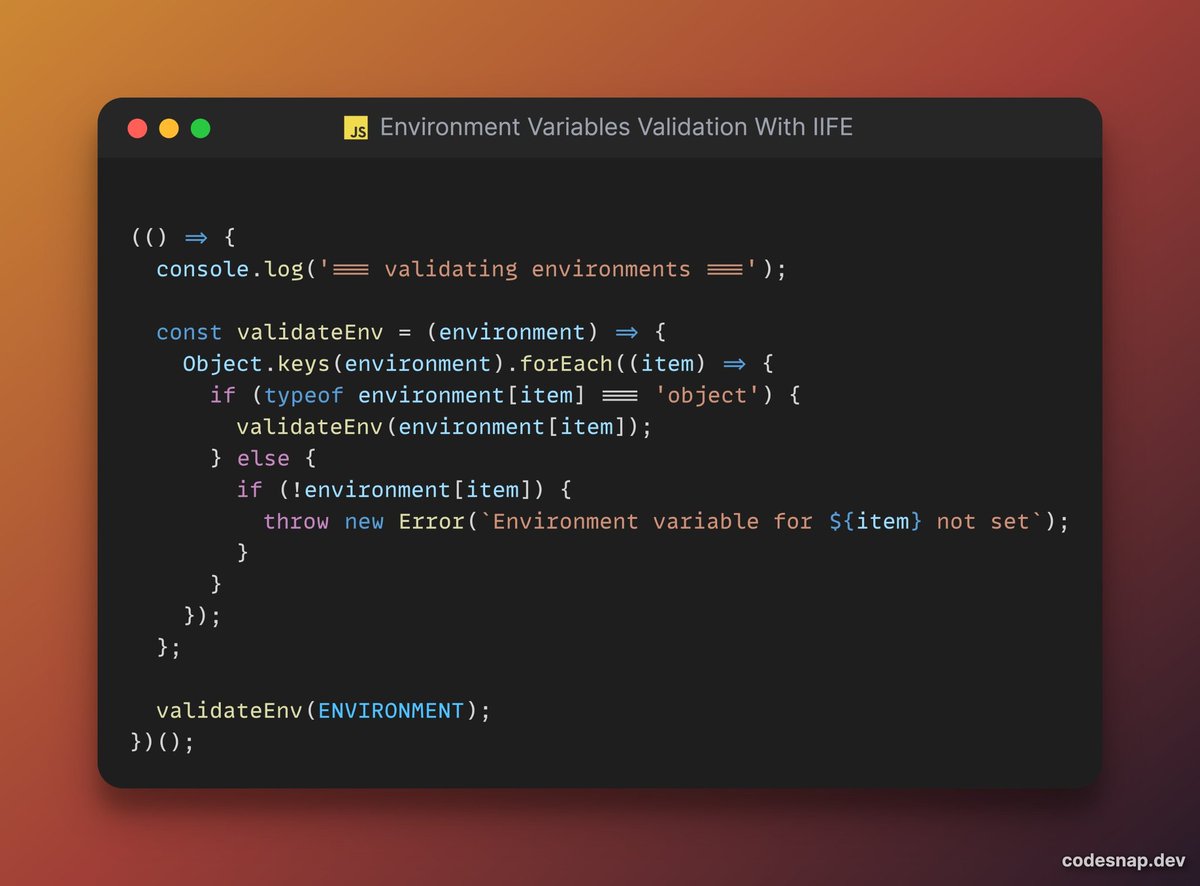Click the closing '})();' line

162,742
